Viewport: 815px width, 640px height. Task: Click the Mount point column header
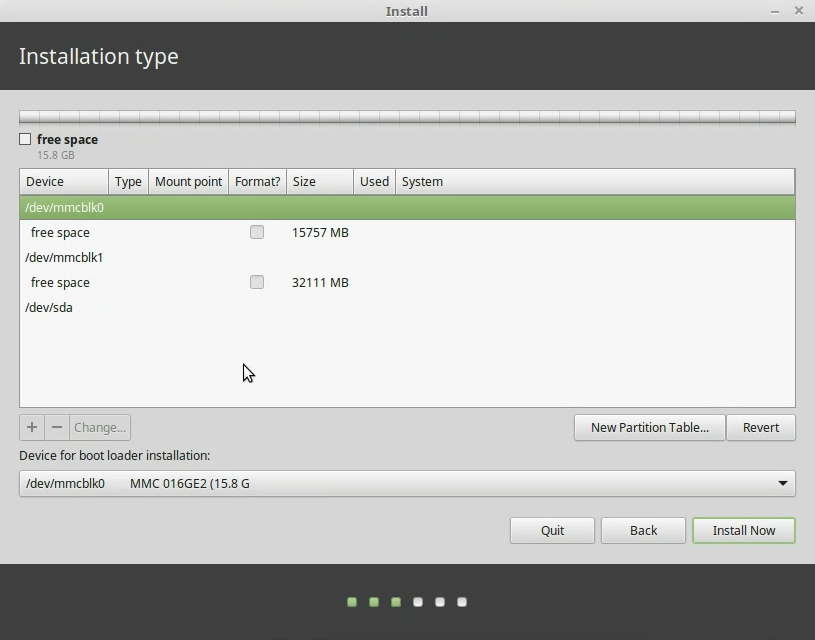tap(188, 182)
